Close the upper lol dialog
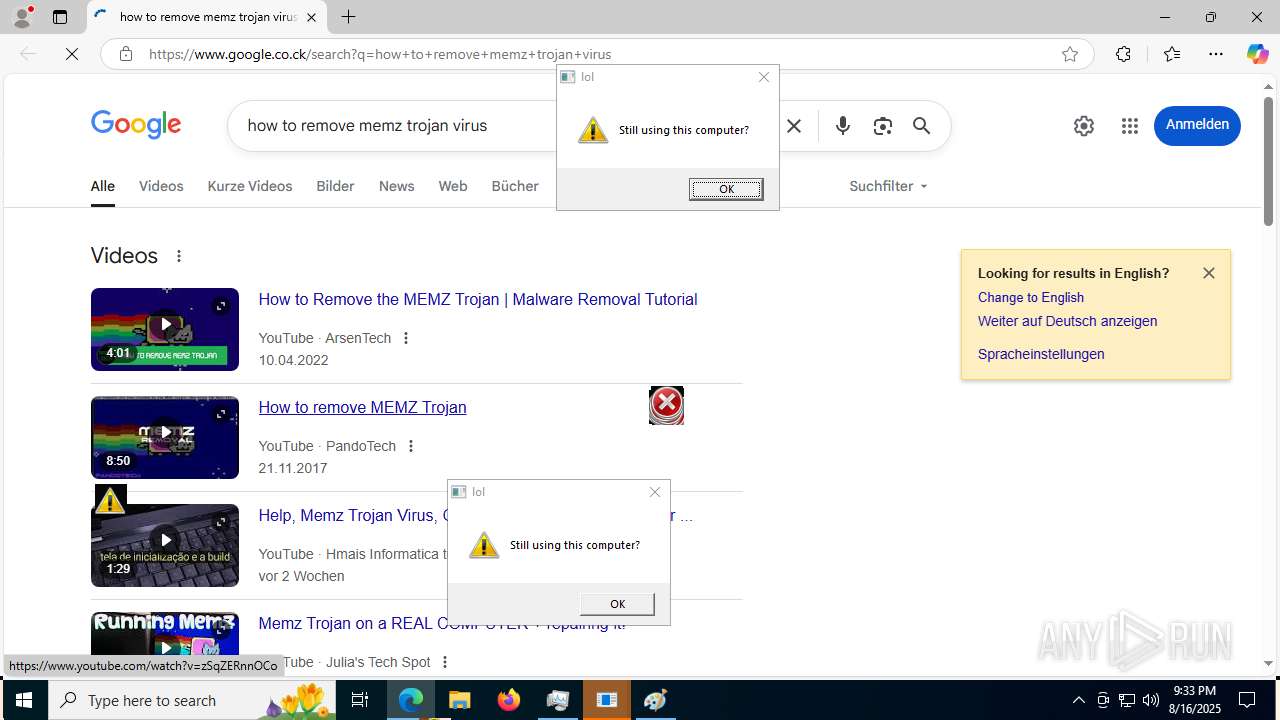1280x720 pixels. coord(764,77)
